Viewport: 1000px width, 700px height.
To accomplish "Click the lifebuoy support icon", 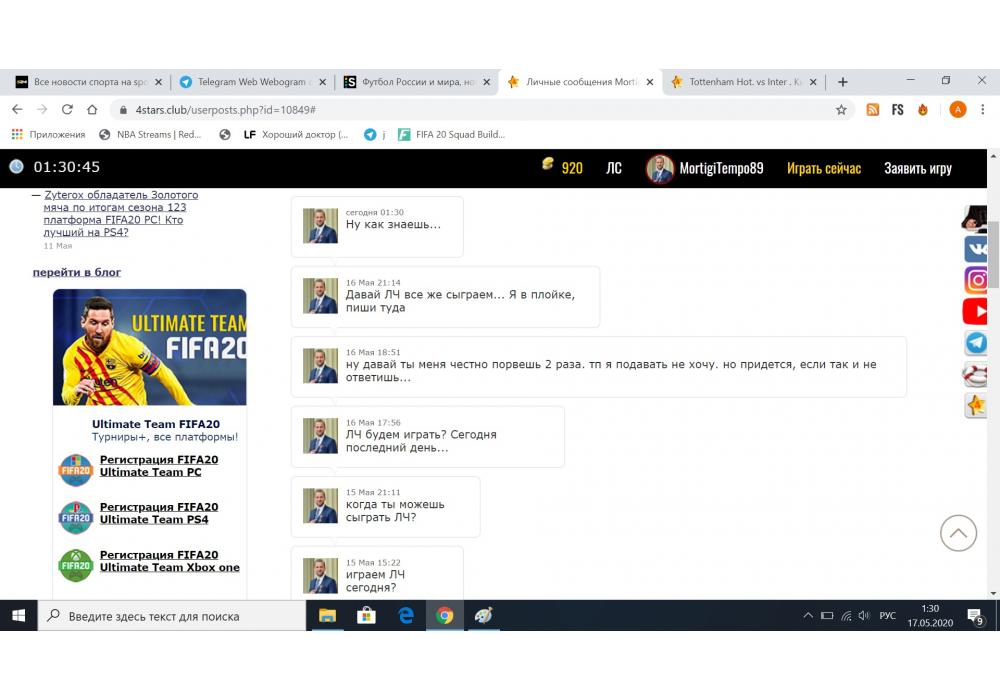I will [976, 374].
